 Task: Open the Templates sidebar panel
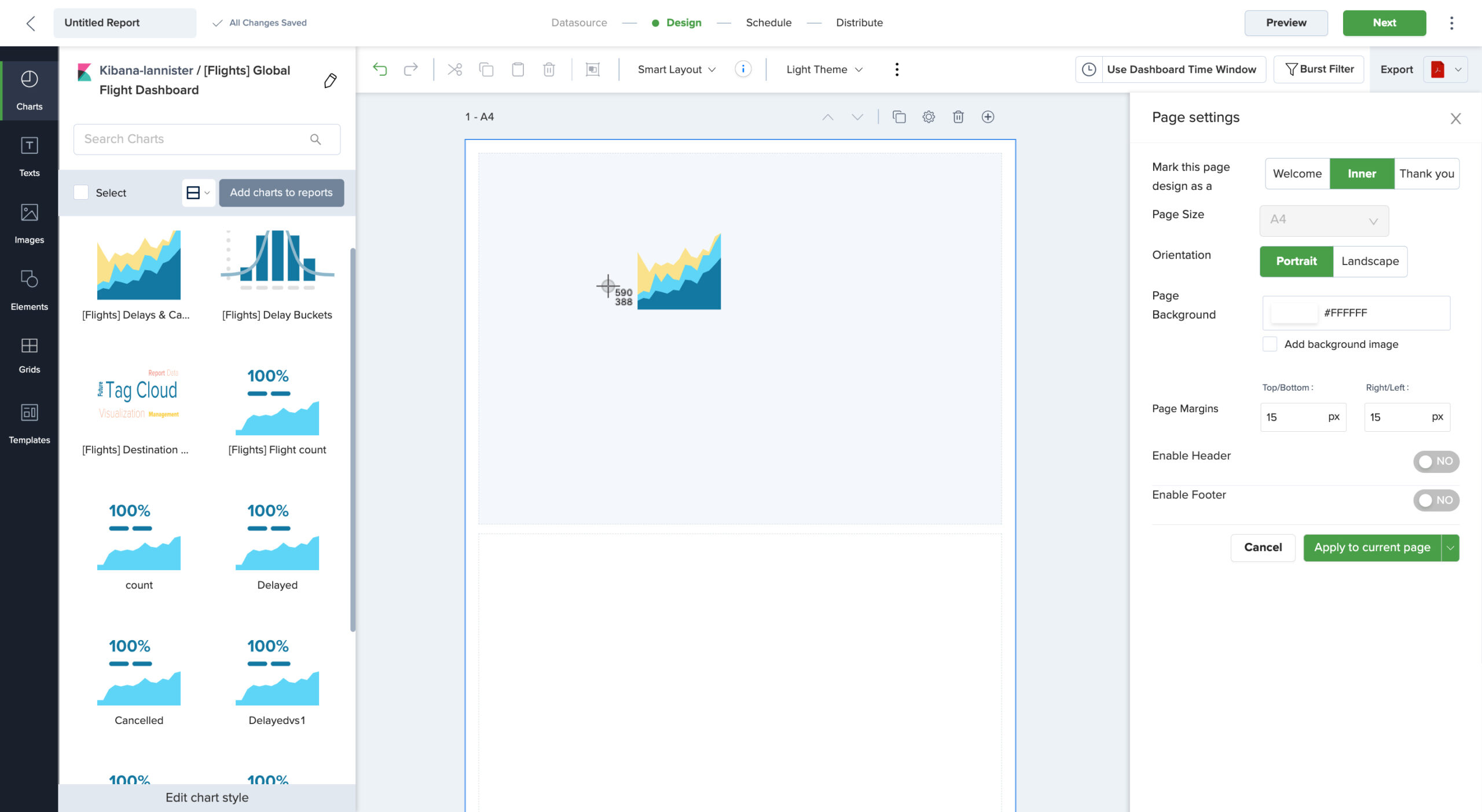29,424
